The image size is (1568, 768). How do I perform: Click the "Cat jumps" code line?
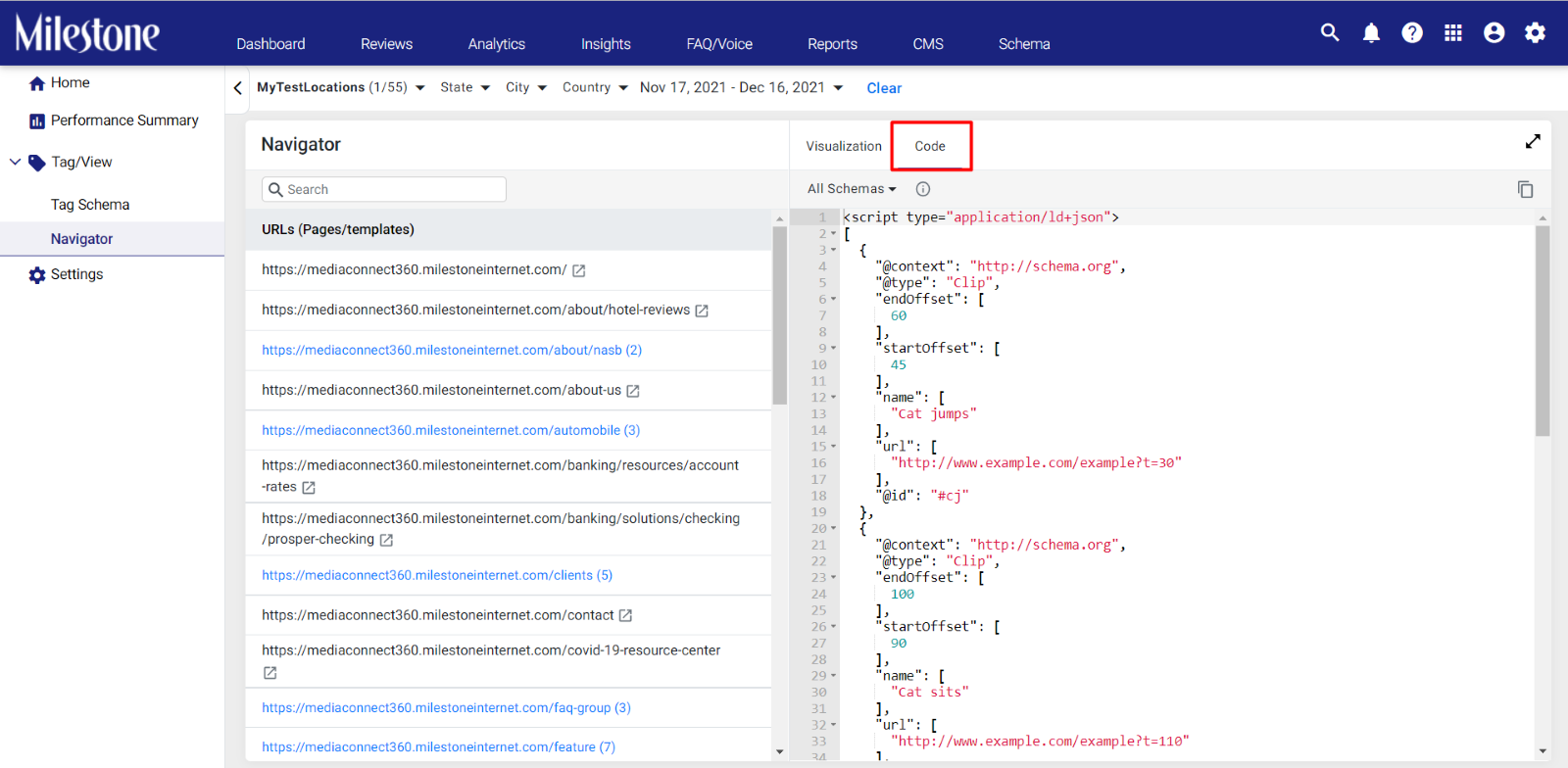(933, 414)
